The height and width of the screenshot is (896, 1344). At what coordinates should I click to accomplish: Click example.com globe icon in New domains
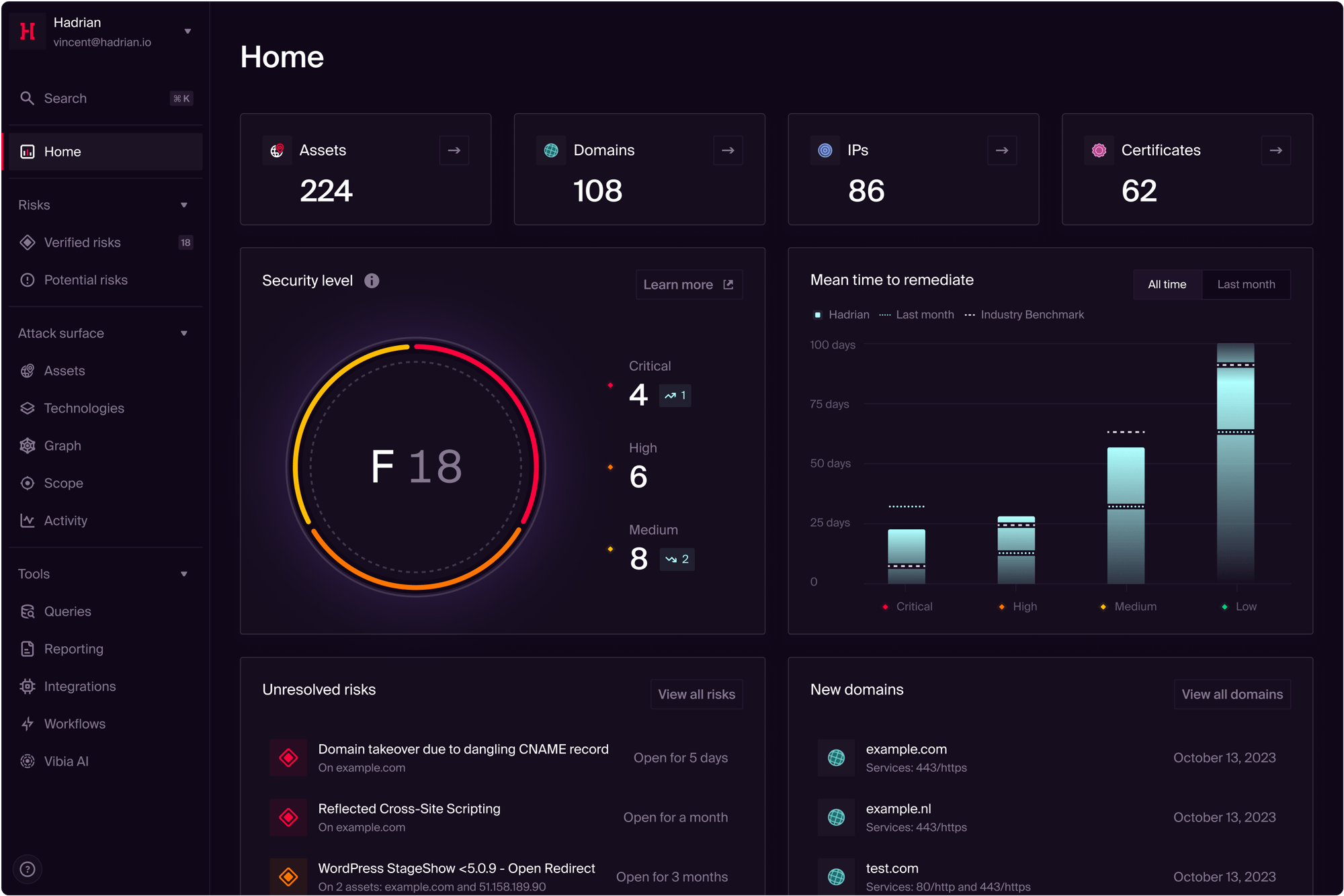(x=837, y=758)
